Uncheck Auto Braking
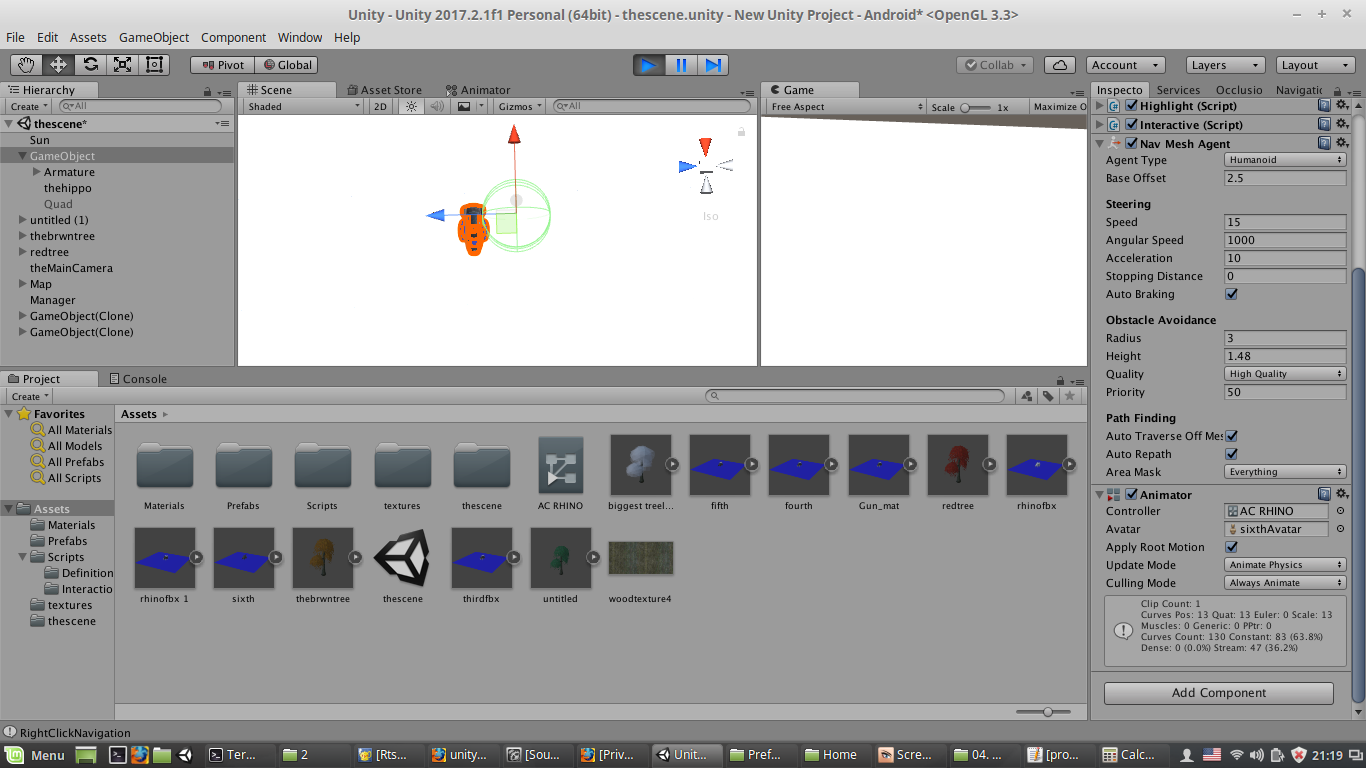 click(x=1231, y=294)
